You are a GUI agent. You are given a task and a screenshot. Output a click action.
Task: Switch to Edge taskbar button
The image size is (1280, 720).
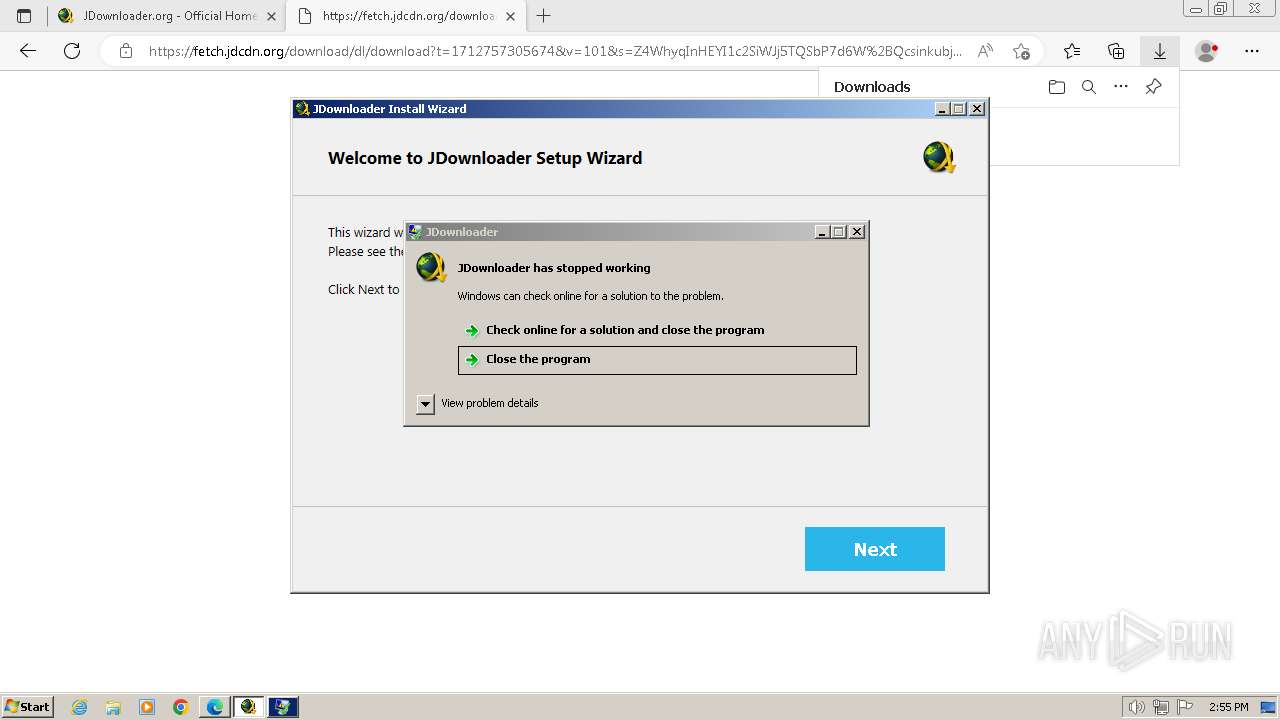click(215, 707)
